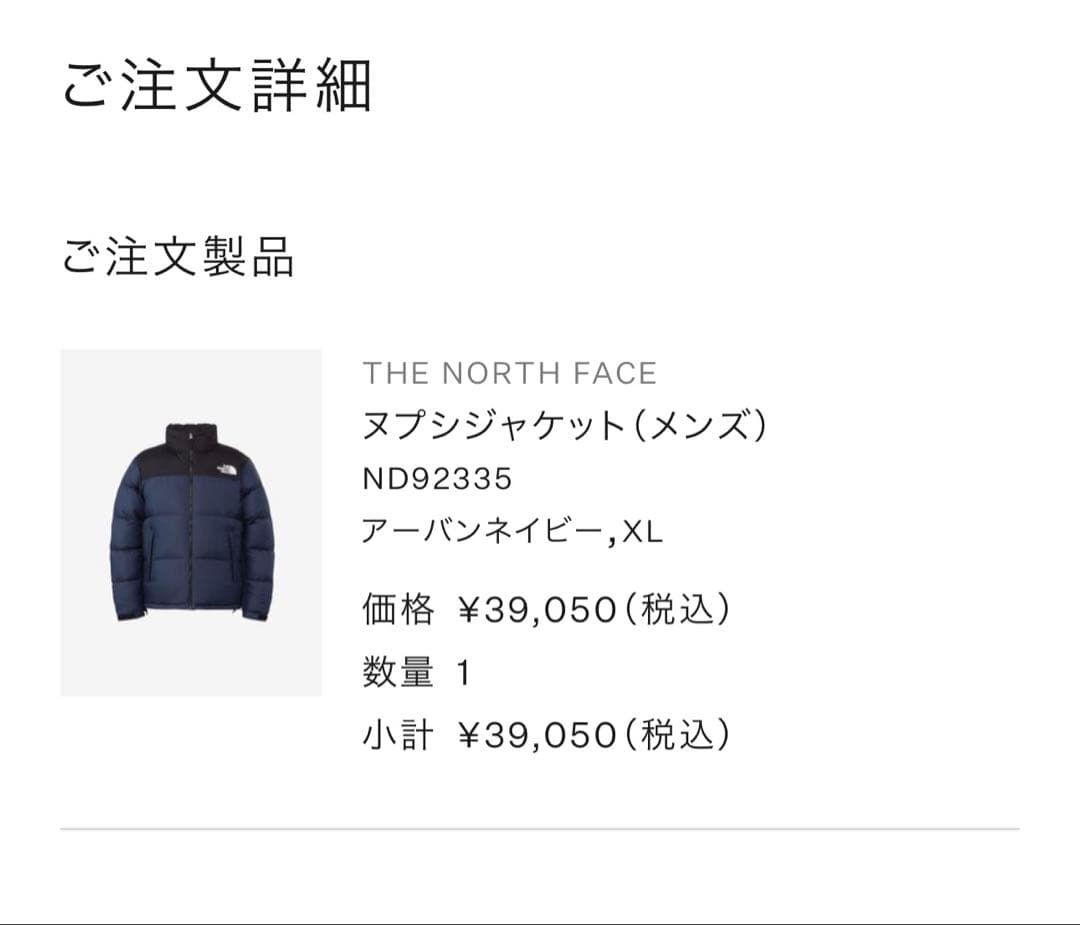The width and height of the screenshot is (1080, 925).
Task: Click the 数量 label
Action: [398, 672]
